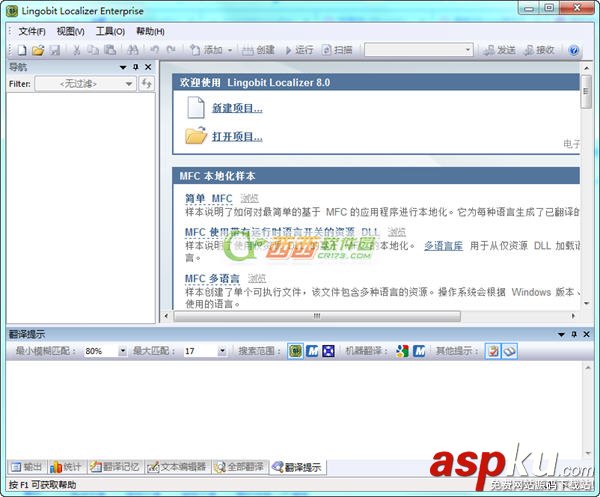Toggle third search scope dark blue icon
The width and height of the screenshot is (600, 497).
click(x=328, y=351)
